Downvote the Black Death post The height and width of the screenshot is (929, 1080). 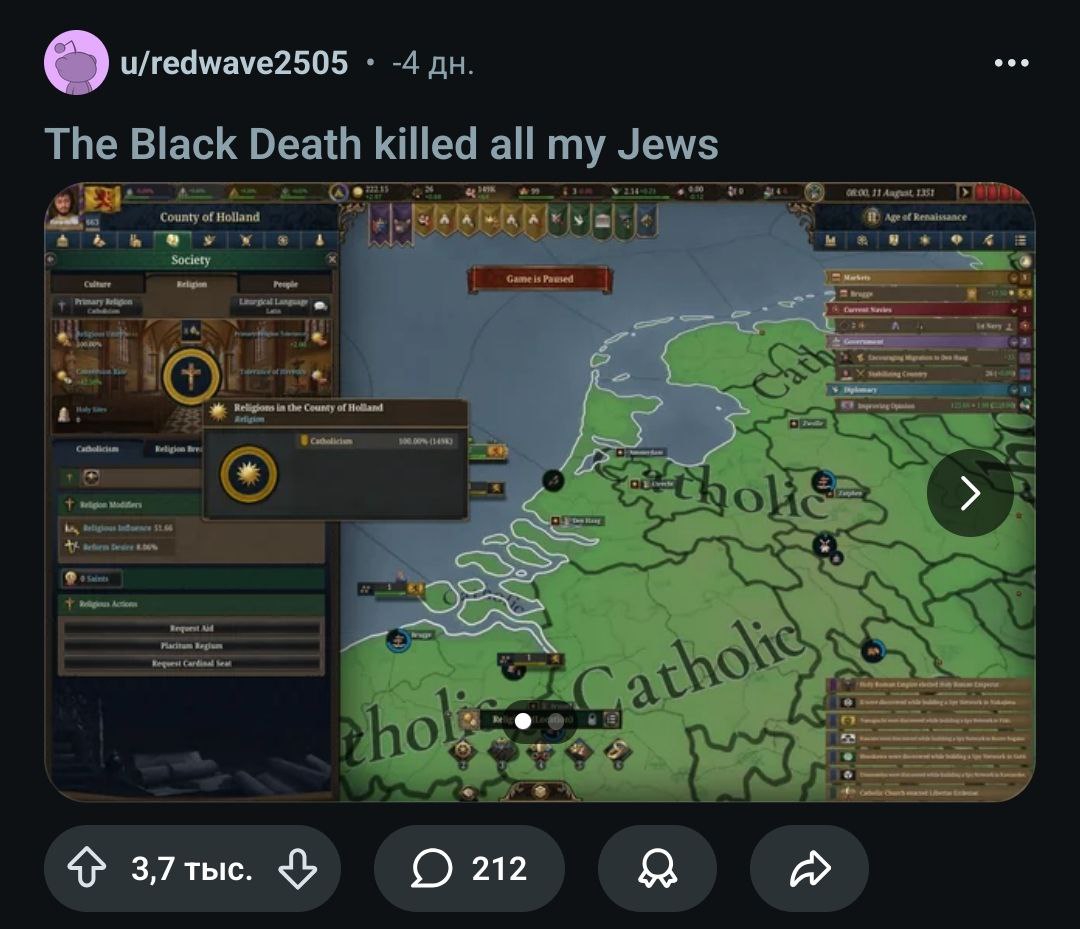[x=298, y=868]
